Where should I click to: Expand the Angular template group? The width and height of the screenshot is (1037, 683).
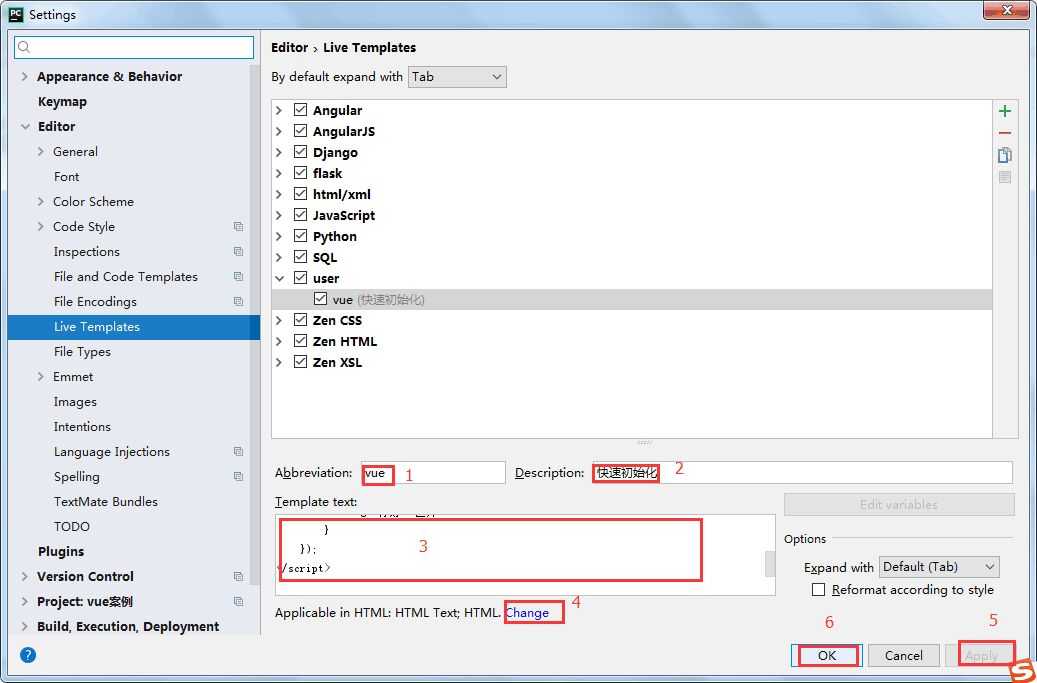point(279,110)
